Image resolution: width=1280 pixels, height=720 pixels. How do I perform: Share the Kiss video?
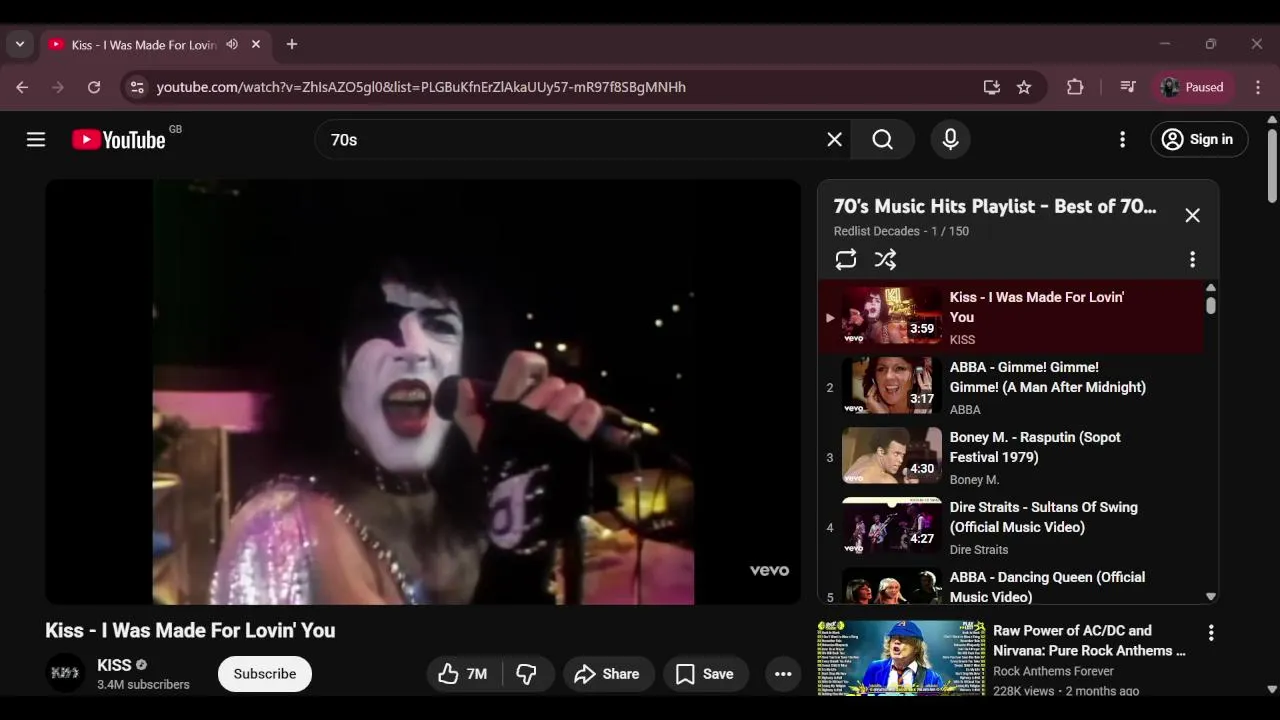tap(608, 674)
